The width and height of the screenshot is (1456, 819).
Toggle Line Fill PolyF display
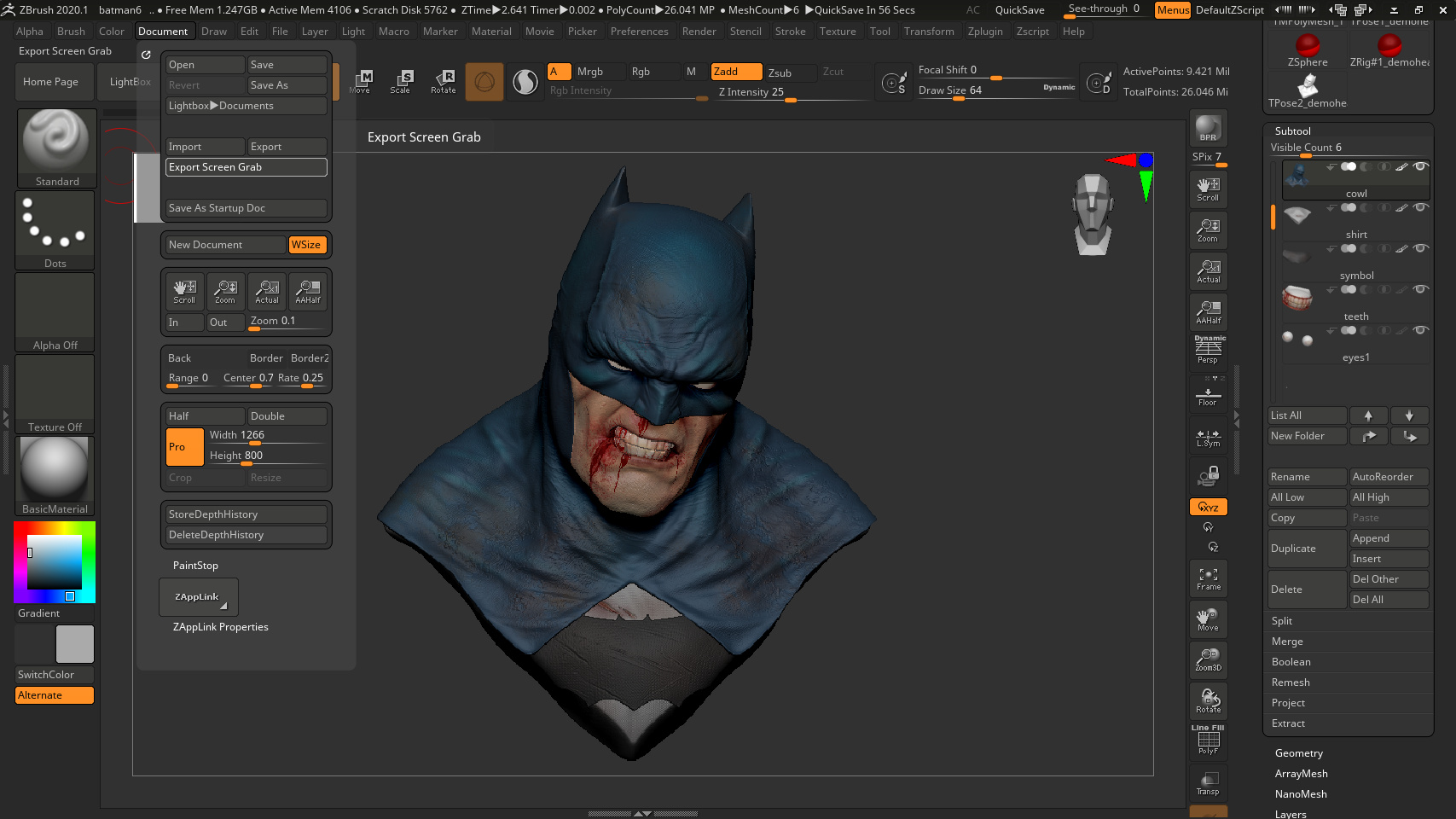point(1208,741)
